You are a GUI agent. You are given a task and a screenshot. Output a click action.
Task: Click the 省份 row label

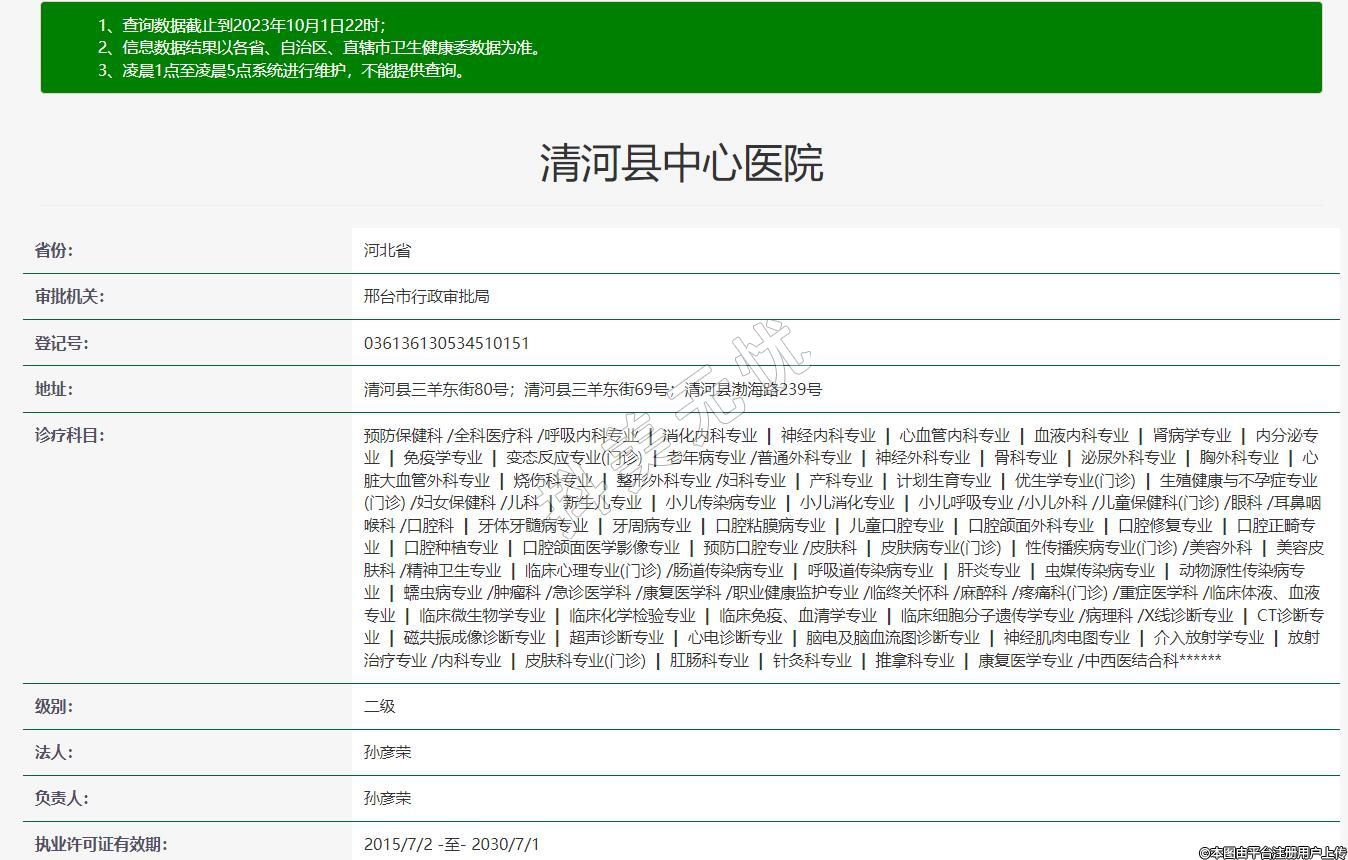(54, 250)
